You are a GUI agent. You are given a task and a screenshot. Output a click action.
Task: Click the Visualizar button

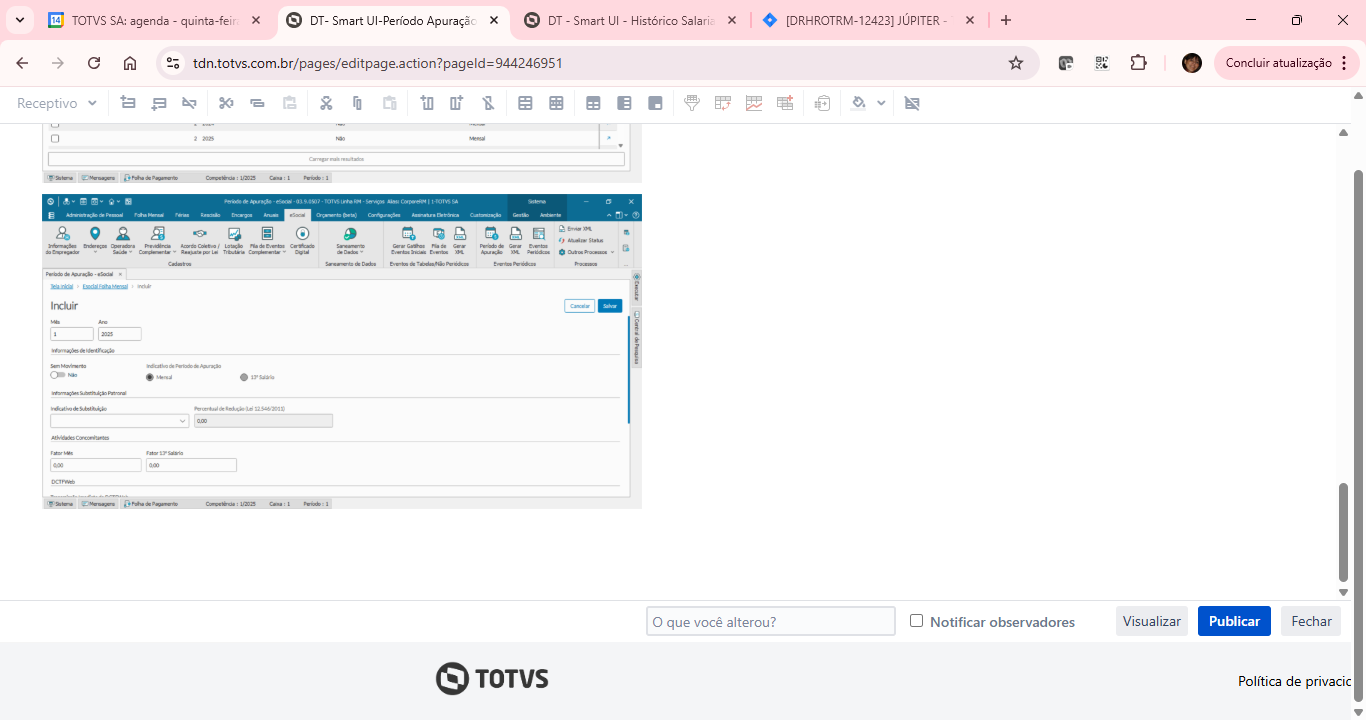[1152, 621]
